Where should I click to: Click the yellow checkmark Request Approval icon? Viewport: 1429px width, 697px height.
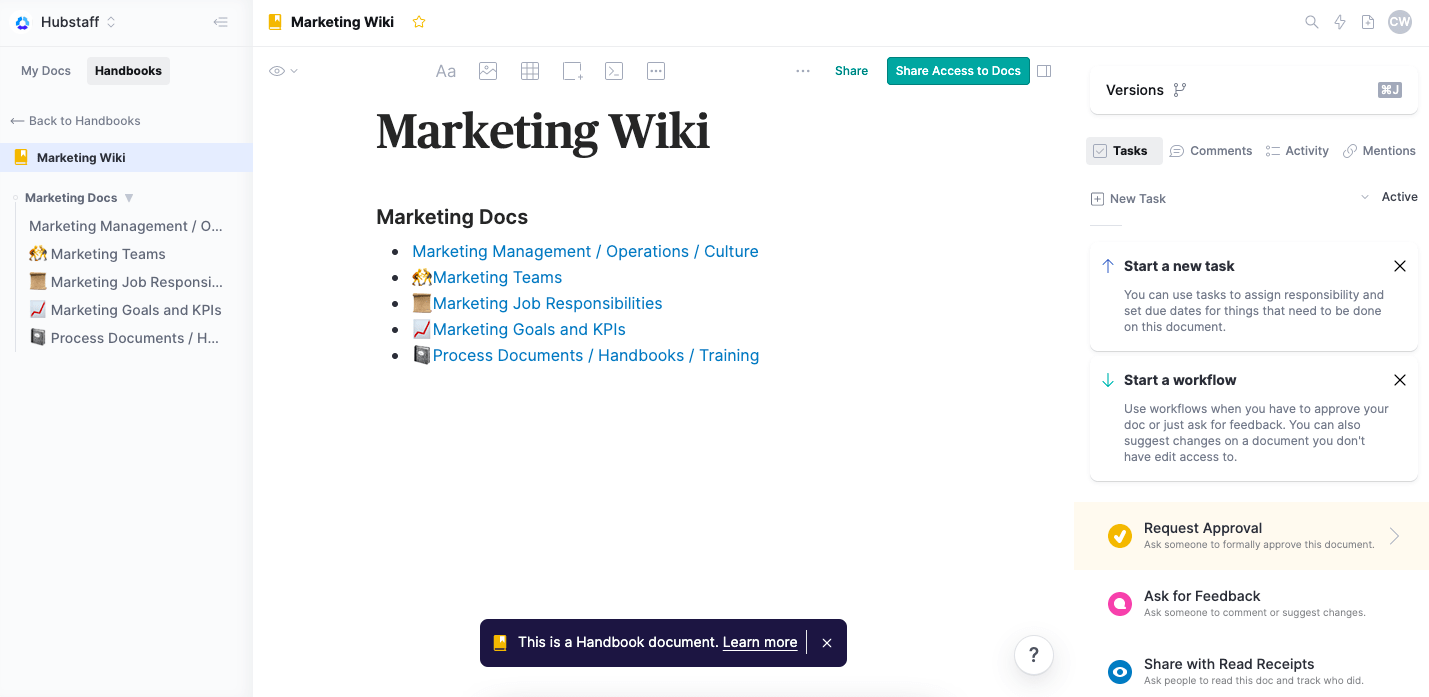tap(1120, 536)
